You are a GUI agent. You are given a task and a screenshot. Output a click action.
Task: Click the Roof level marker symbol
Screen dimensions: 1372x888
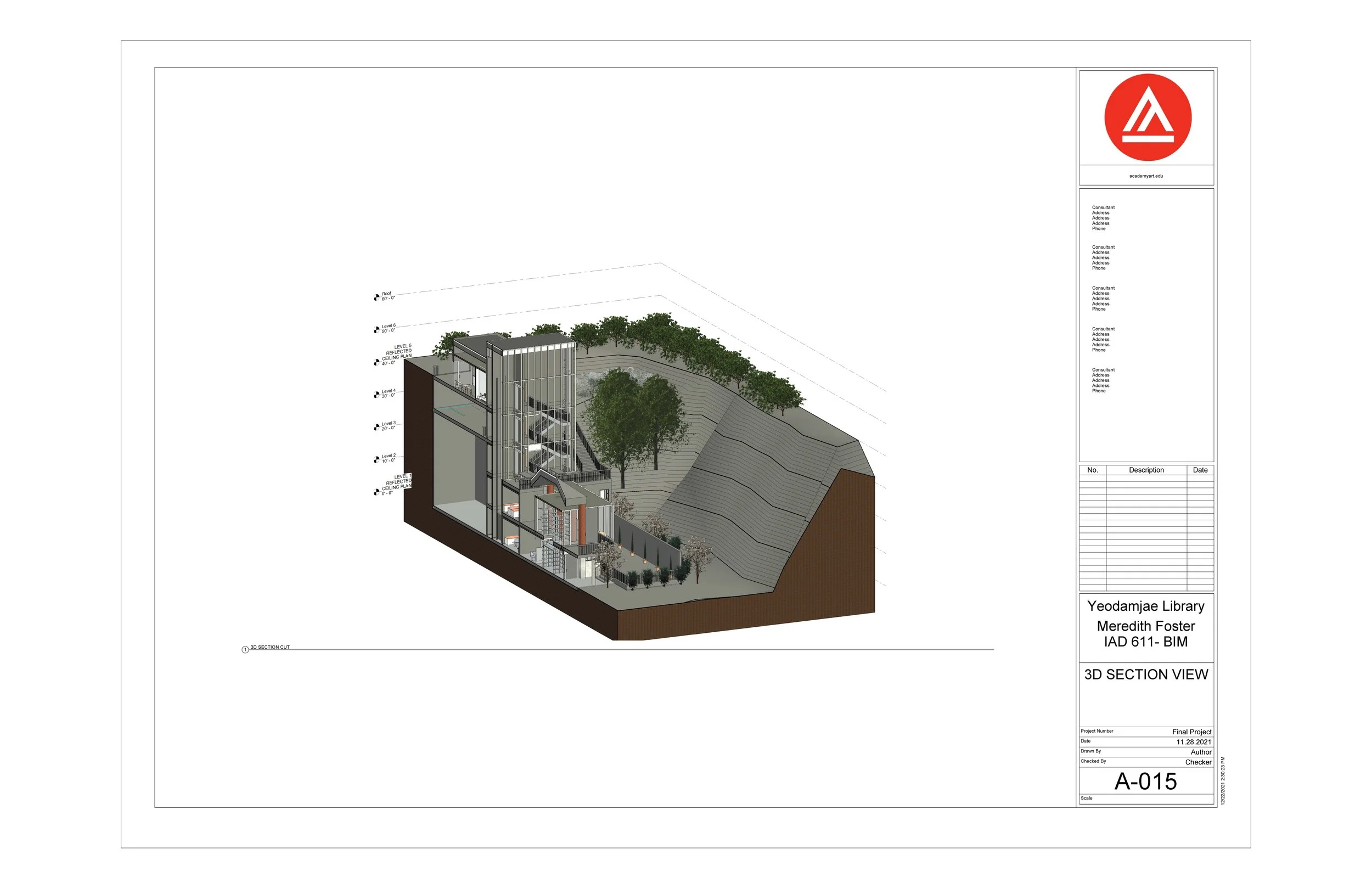376,297
